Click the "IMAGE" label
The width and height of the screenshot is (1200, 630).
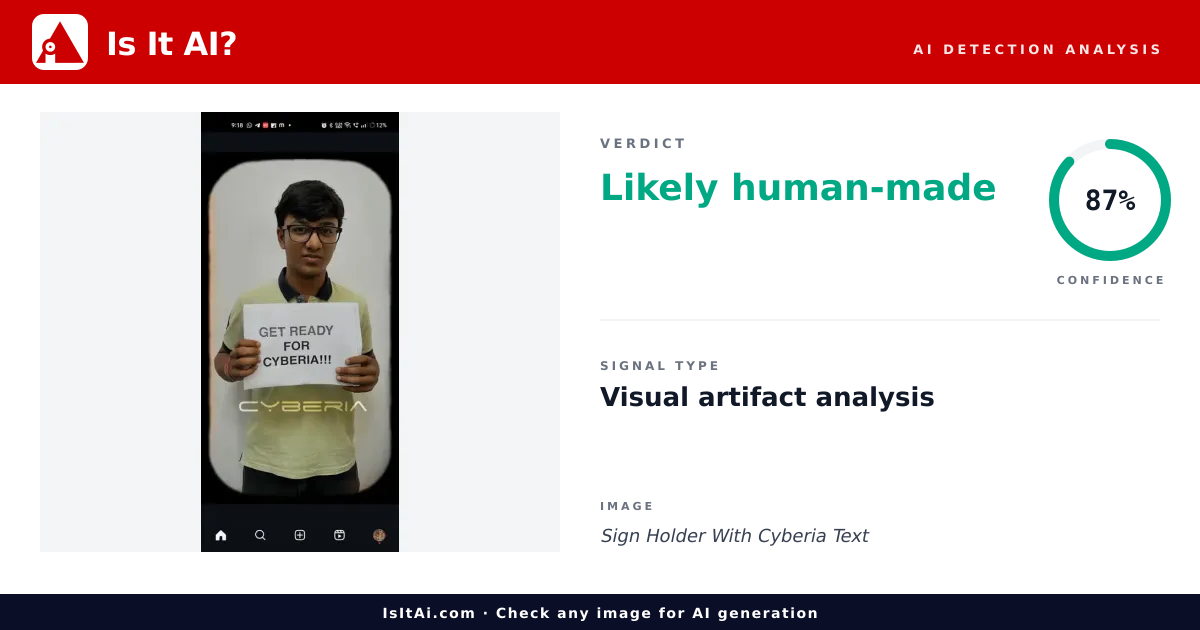[x=627, y=506]
